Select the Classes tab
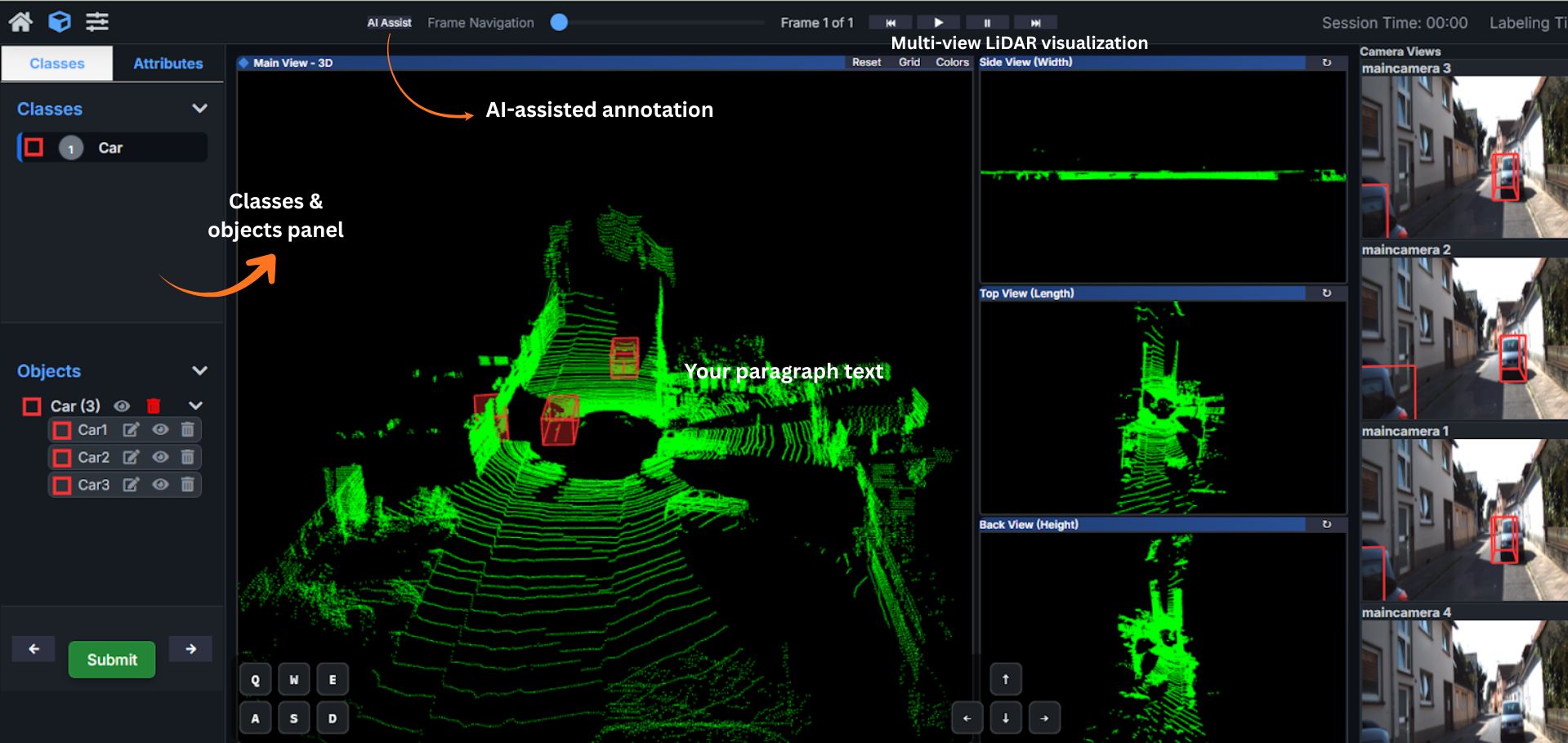This screenshot has width=1568, height=743. tap(57, 64)
